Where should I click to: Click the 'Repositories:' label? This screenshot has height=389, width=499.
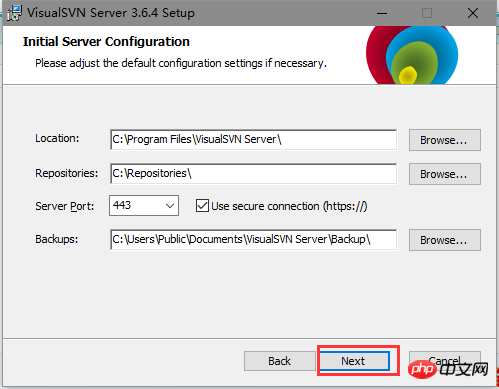67,173
